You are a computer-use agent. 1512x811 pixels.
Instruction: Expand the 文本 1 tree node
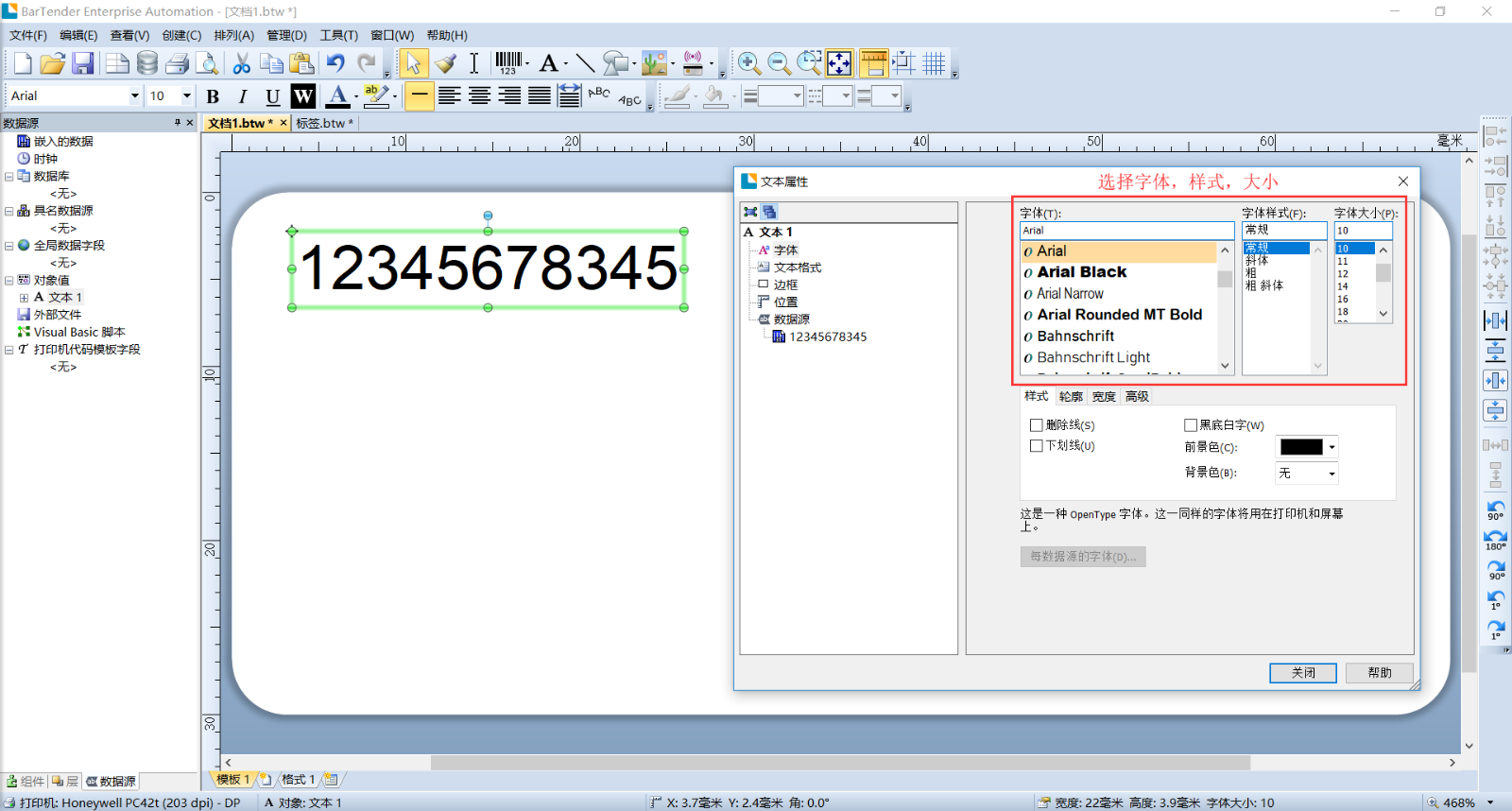tap(24, 298)
